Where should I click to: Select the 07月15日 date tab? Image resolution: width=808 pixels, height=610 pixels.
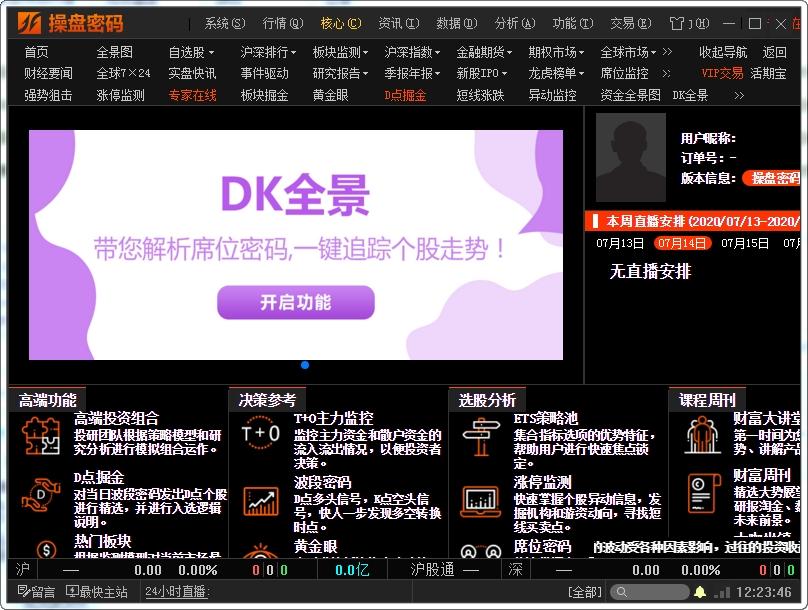click(x=745, y=243)
